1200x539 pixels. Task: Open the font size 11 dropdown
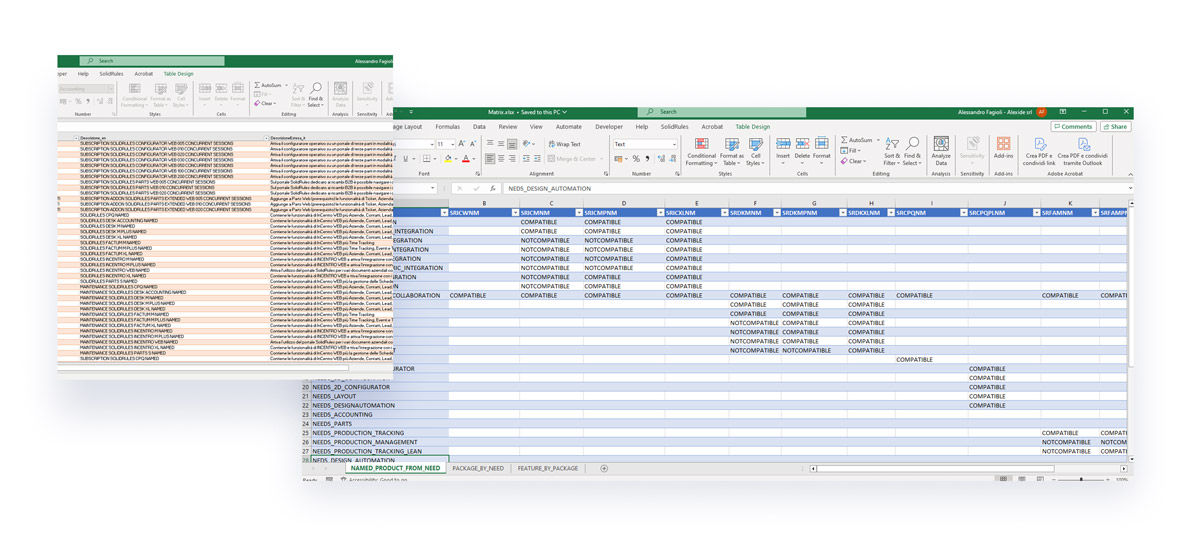452,144
